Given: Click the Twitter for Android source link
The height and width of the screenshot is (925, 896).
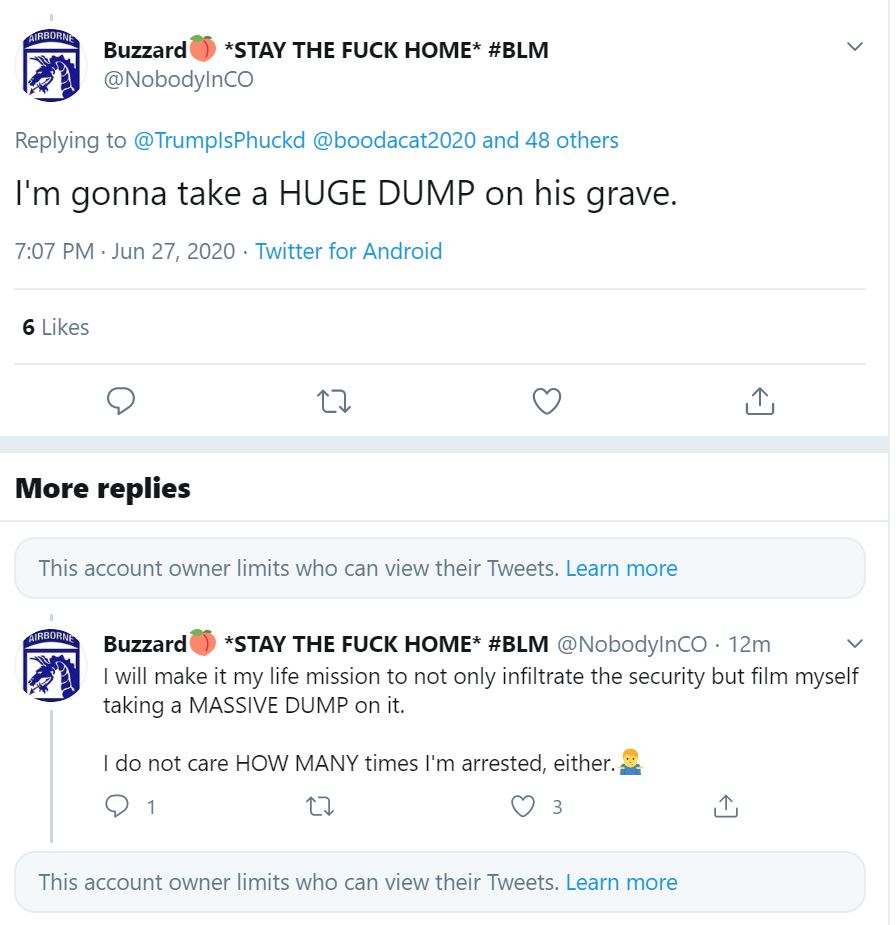Looking at the screenshot, I should point(348,251).
